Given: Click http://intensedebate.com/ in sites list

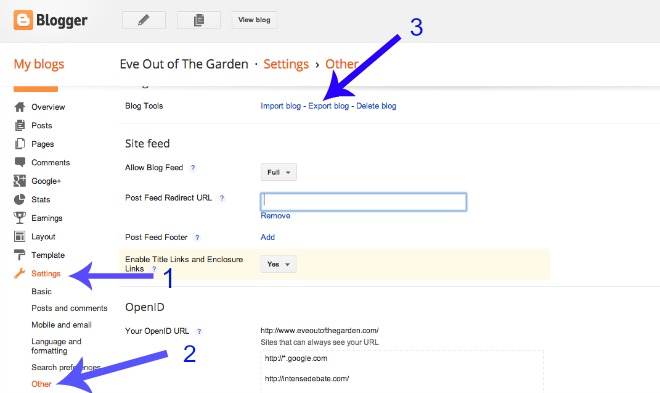Looking at the screenshot, I should point(307,379).
